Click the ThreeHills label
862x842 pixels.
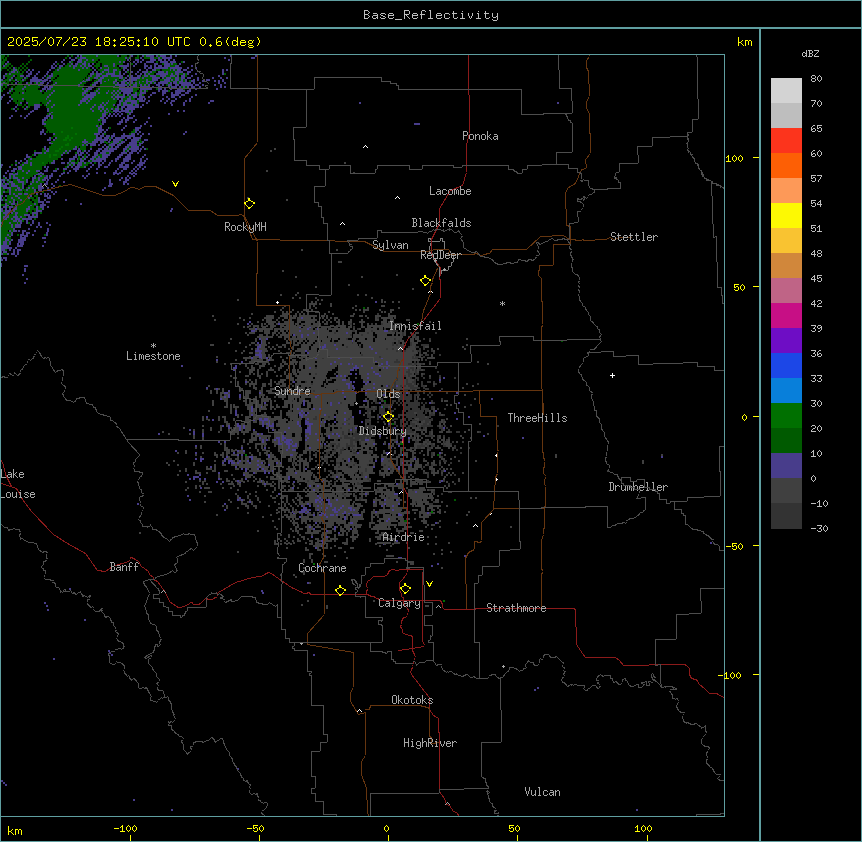tap(537, 418)
